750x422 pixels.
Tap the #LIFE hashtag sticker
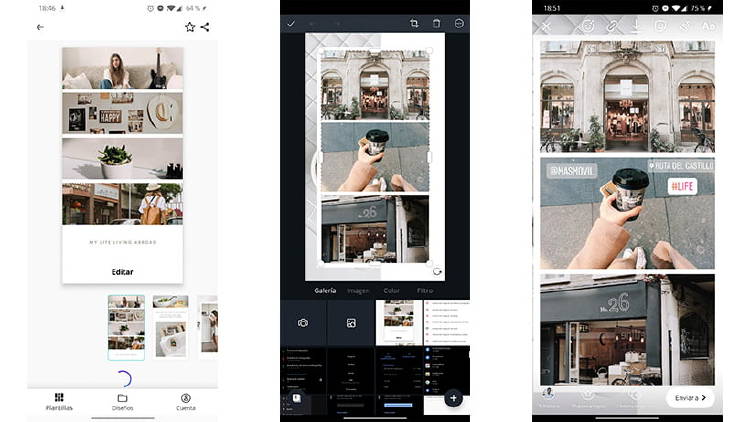click(x=682, y=186)
